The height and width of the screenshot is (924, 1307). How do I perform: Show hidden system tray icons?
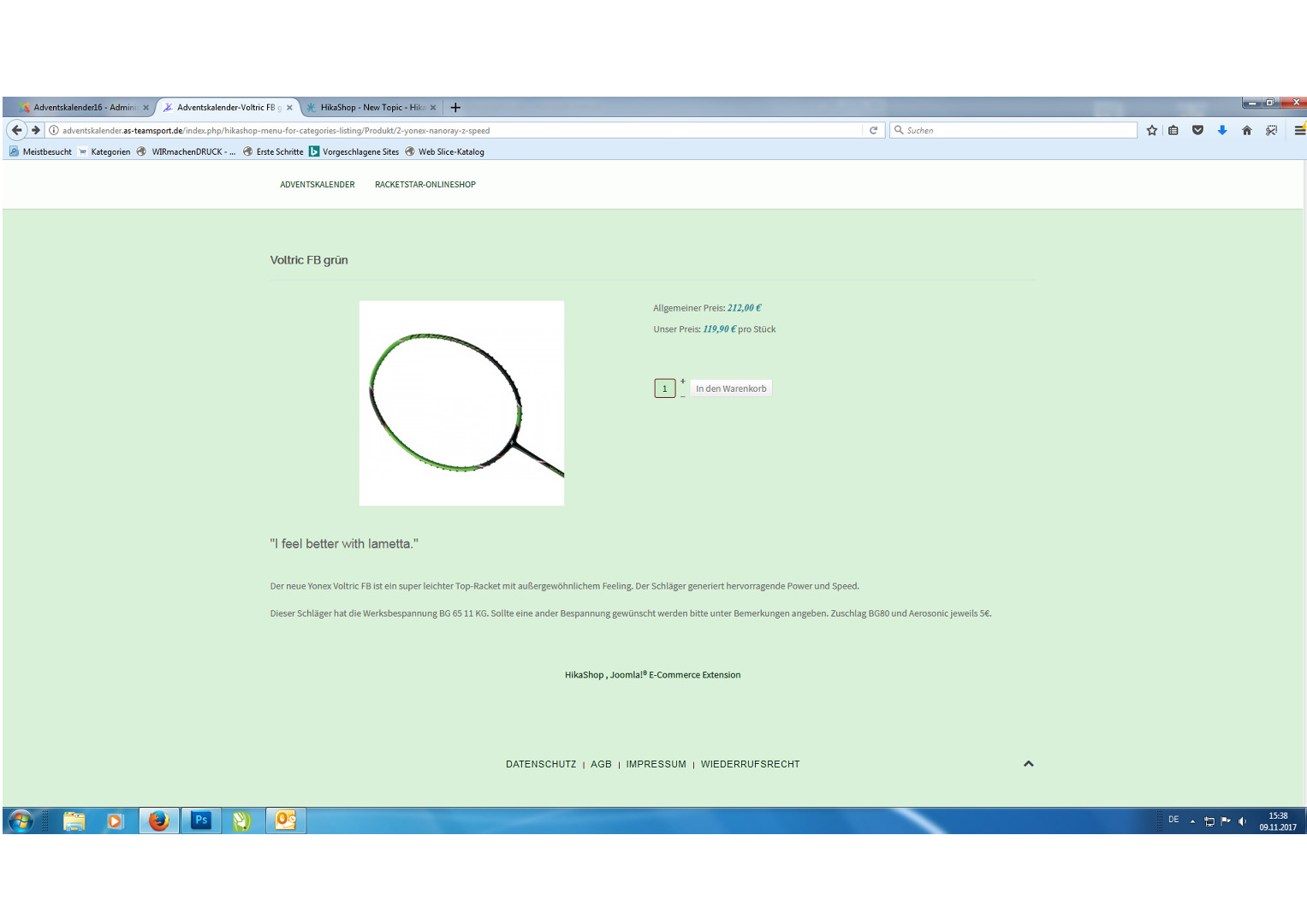tap(1192, 821)
